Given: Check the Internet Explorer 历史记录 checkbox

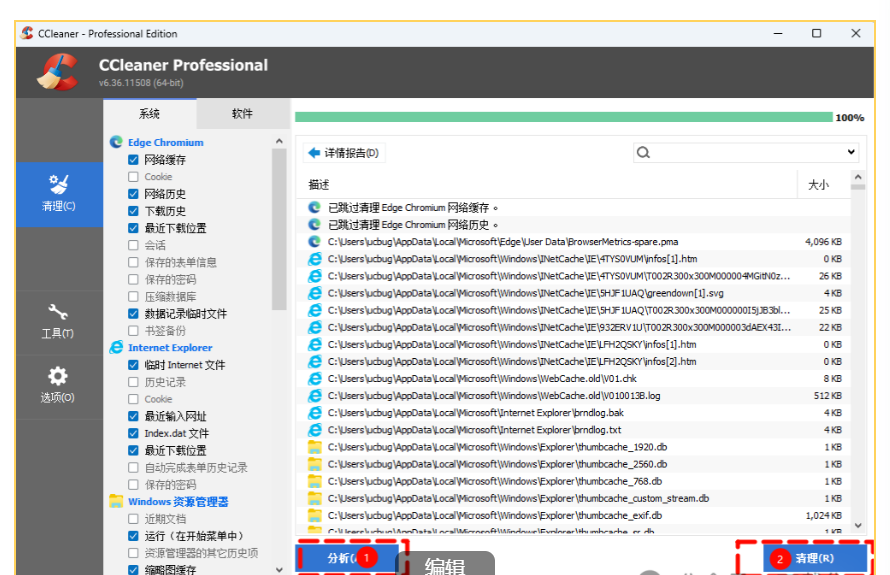Looking at the screenshot, I should [x=133, y=382].
